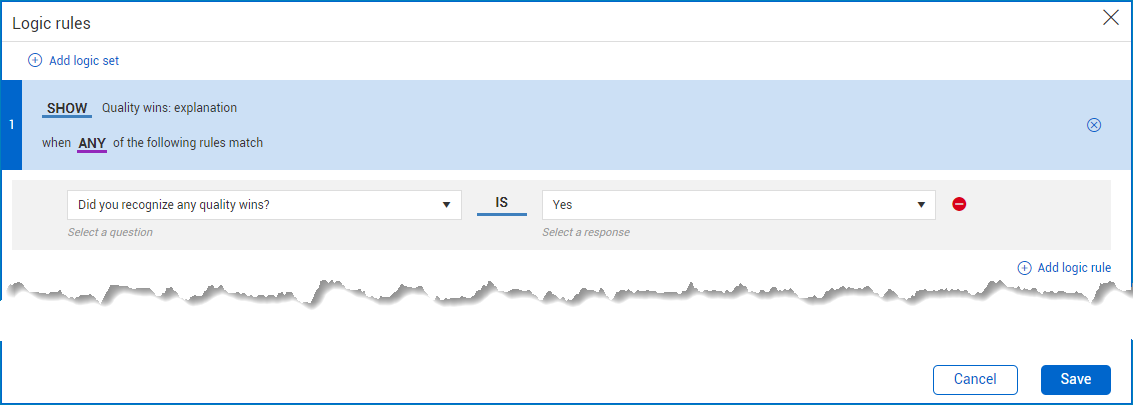This screenshot has height=405, width=1133.
Task: Toggle the ANY match condition
Action: click(92, 143)
